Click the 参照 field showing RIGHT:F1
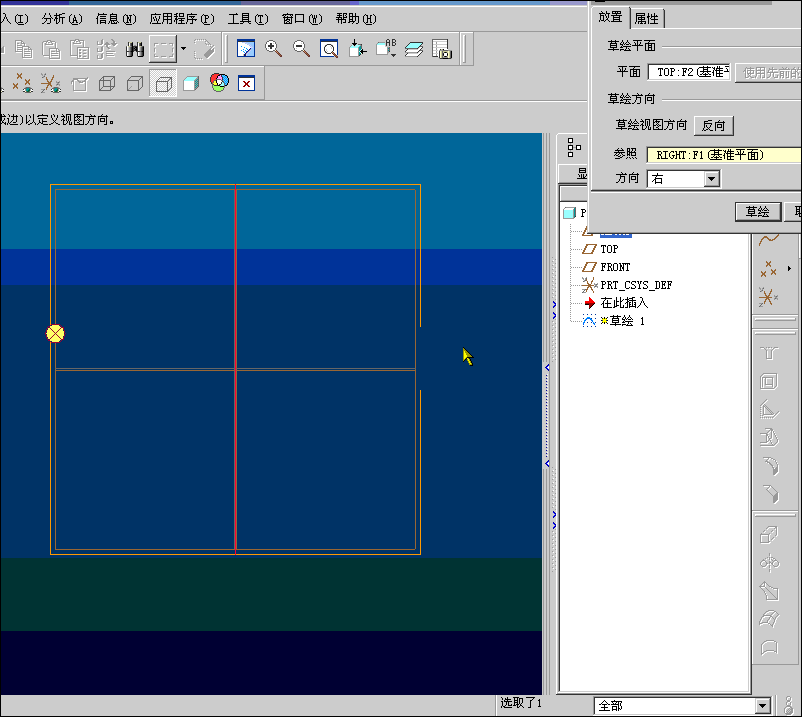Screen dimensions: 802x717 pyautogui.click(x=724, y=155)
